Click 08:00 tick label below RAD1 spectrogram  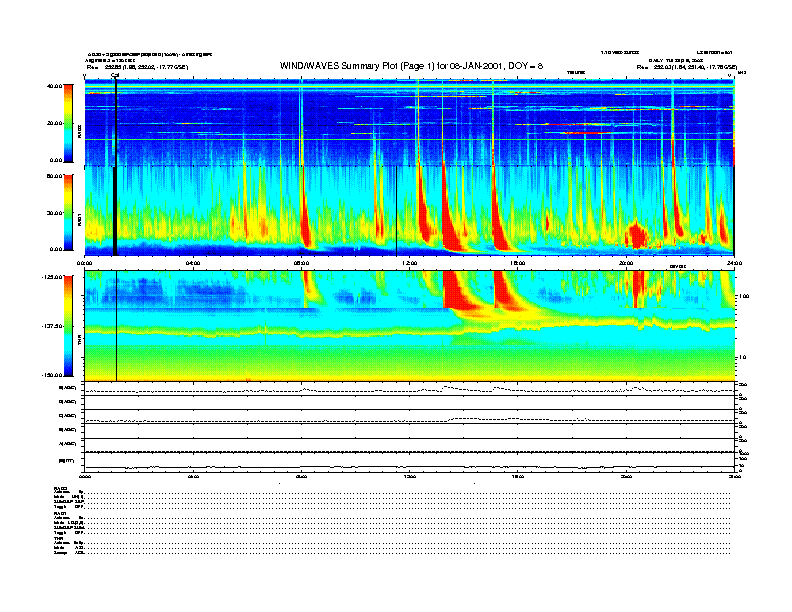pyautogui.click(x=302, y=263)
